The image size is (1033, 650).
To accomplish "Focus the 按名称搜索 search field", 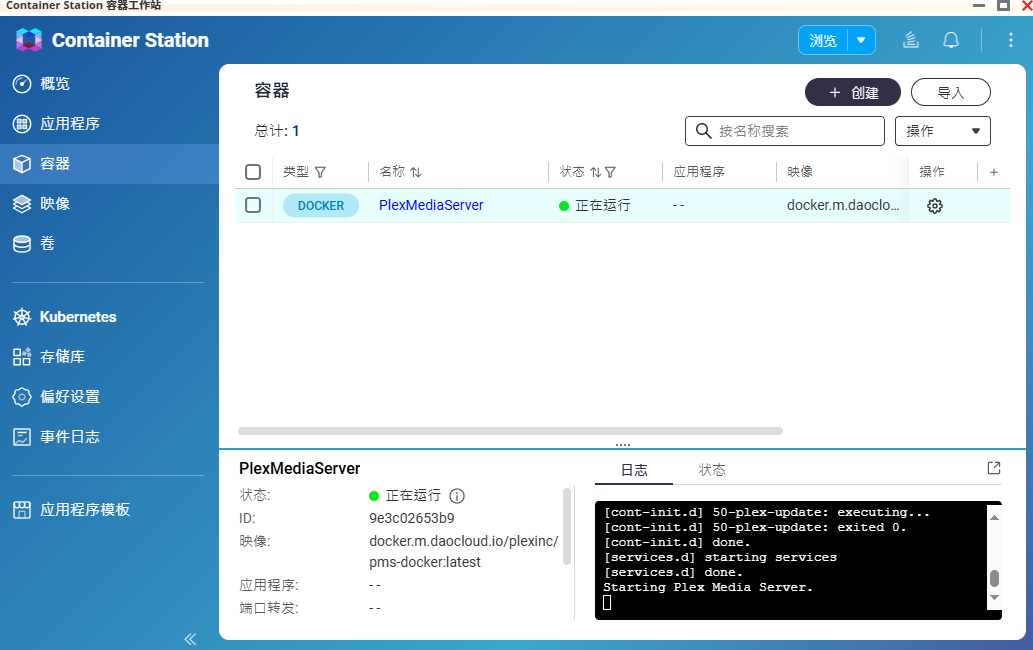I will pos(785,131).
